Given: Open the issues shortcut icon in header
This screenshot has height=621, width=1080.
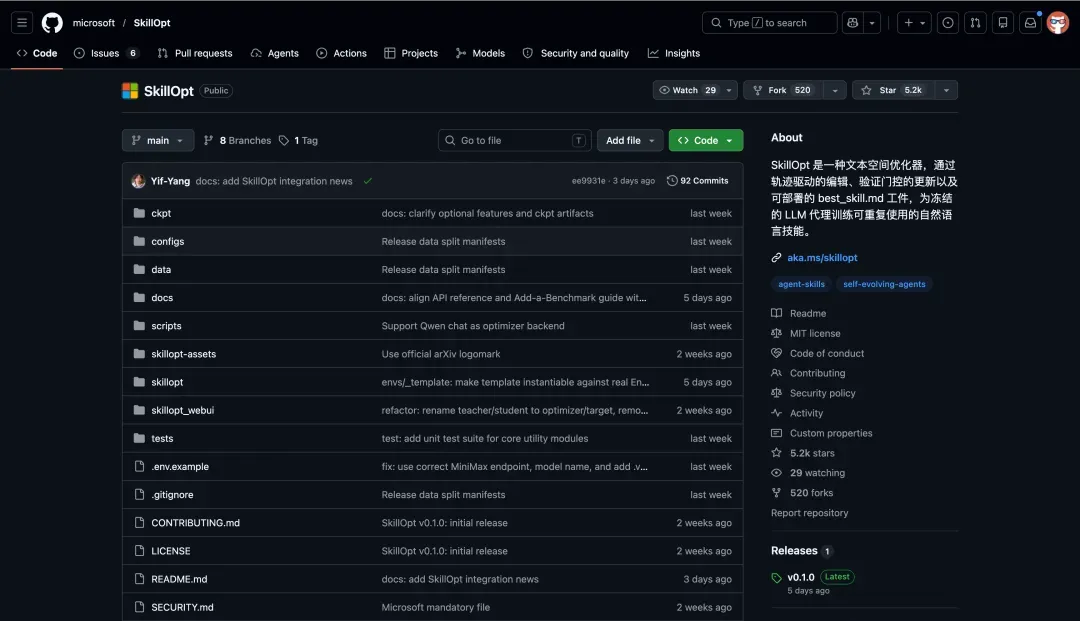Looking at the screenshot, I should pos(948,23).
